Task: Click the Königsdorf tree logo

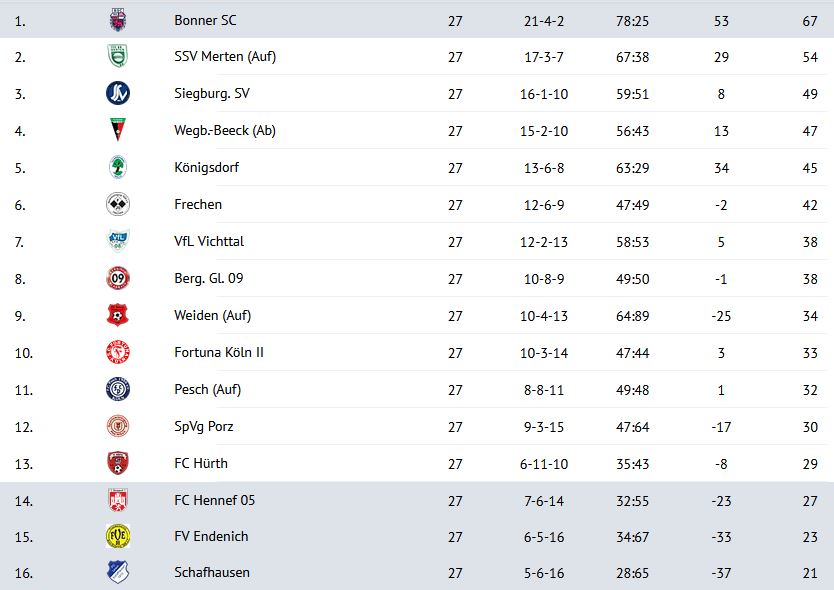Action: 118,168
